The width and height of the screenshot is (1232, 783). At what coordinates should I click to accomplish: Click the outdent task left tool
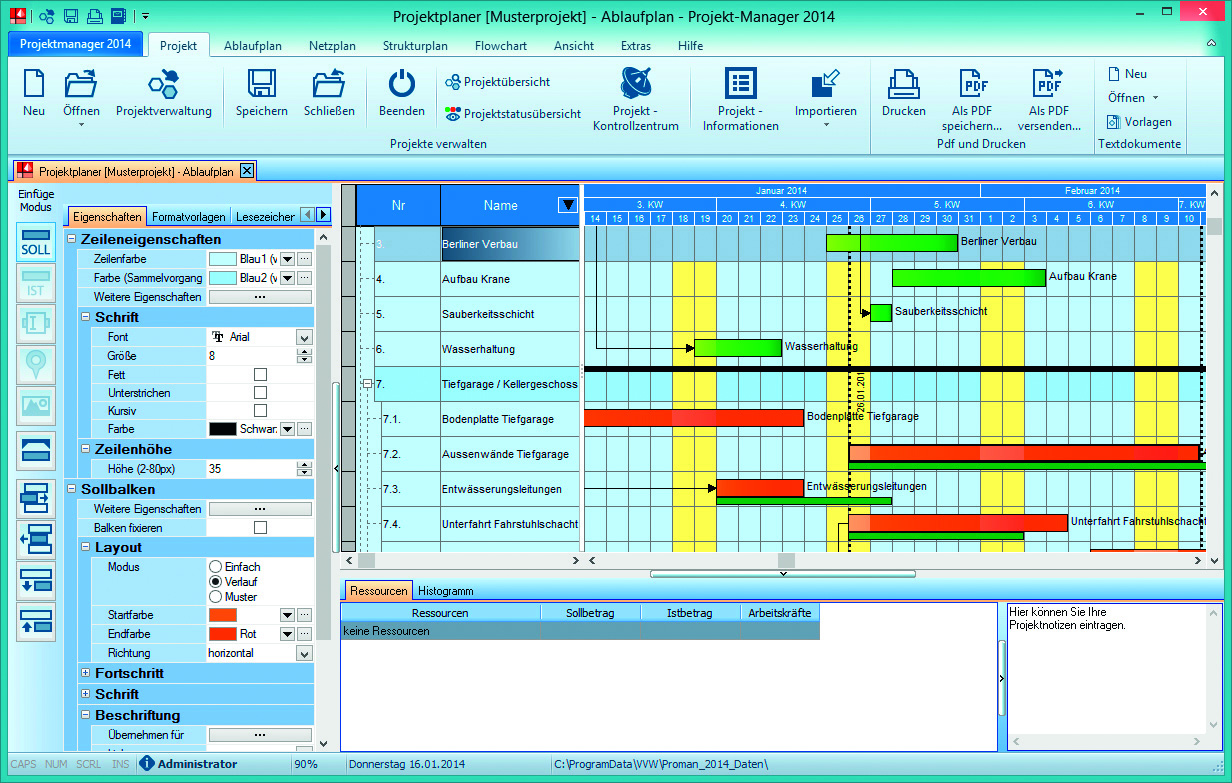36,540
